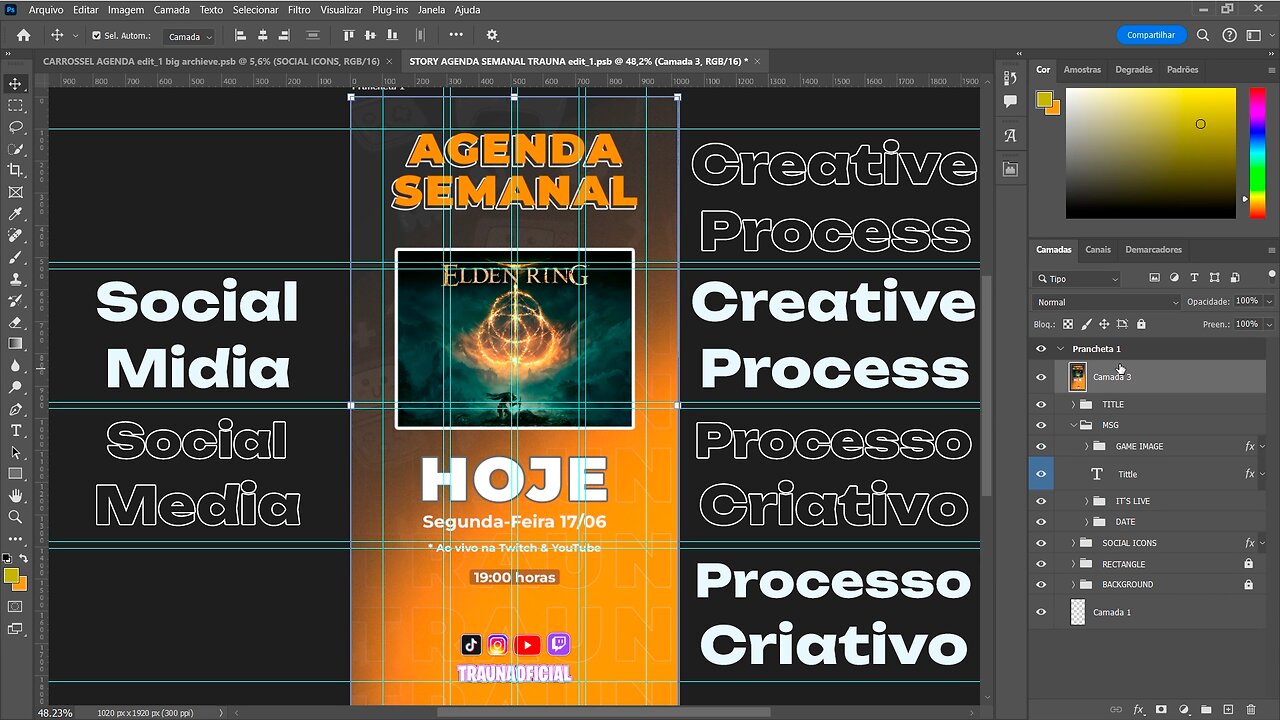1280x720 pixels.
Task: Select the Pen tool
Action: [15, 409]
